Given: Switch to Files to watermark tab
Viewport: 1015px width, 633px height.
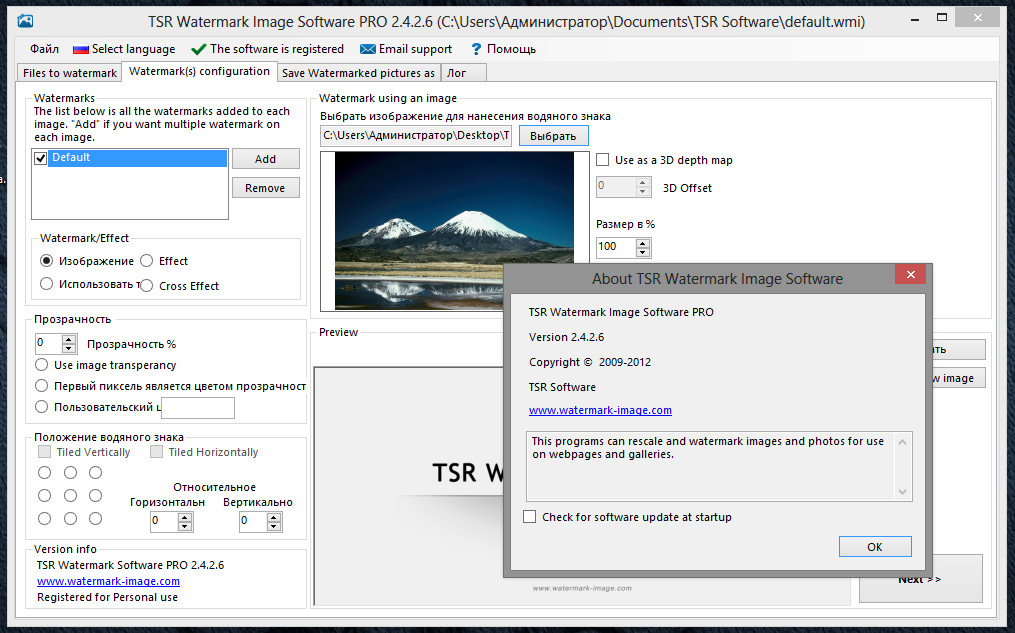Looking at the screenshot, I should click(70, 73).
